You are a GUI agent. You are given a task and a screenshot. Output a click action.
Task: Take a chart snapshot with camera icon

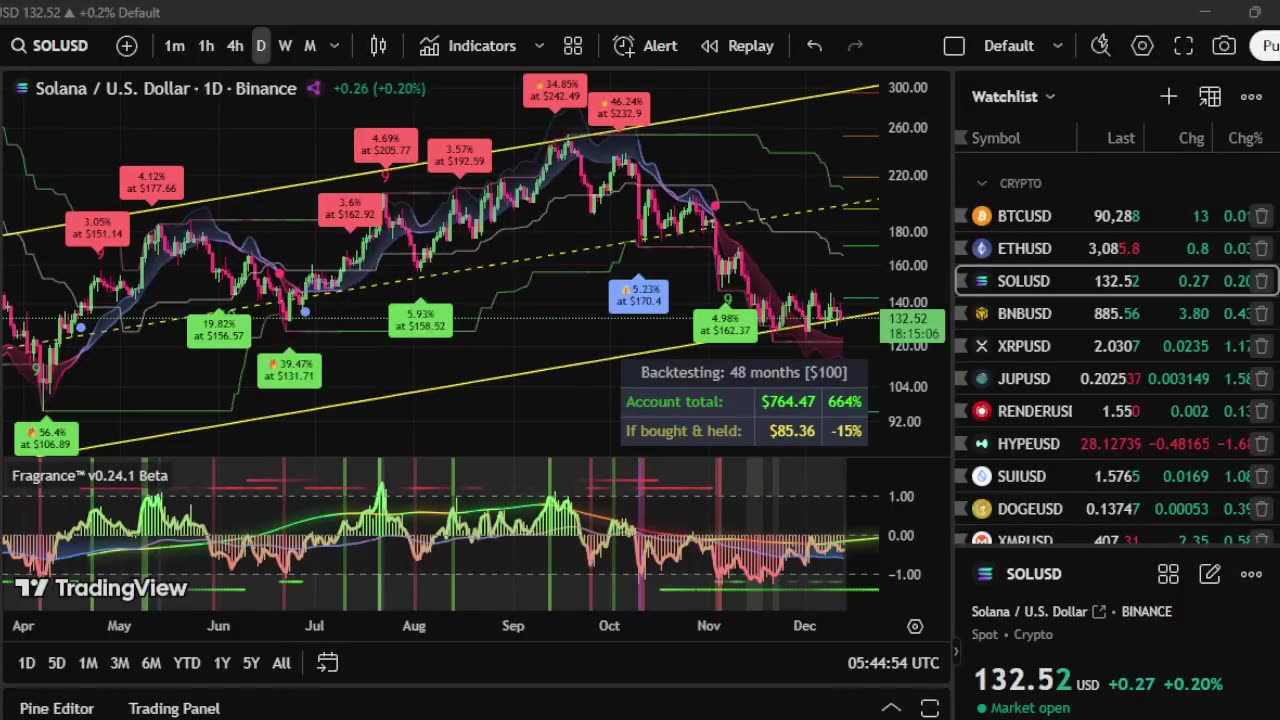(1224, 46)
